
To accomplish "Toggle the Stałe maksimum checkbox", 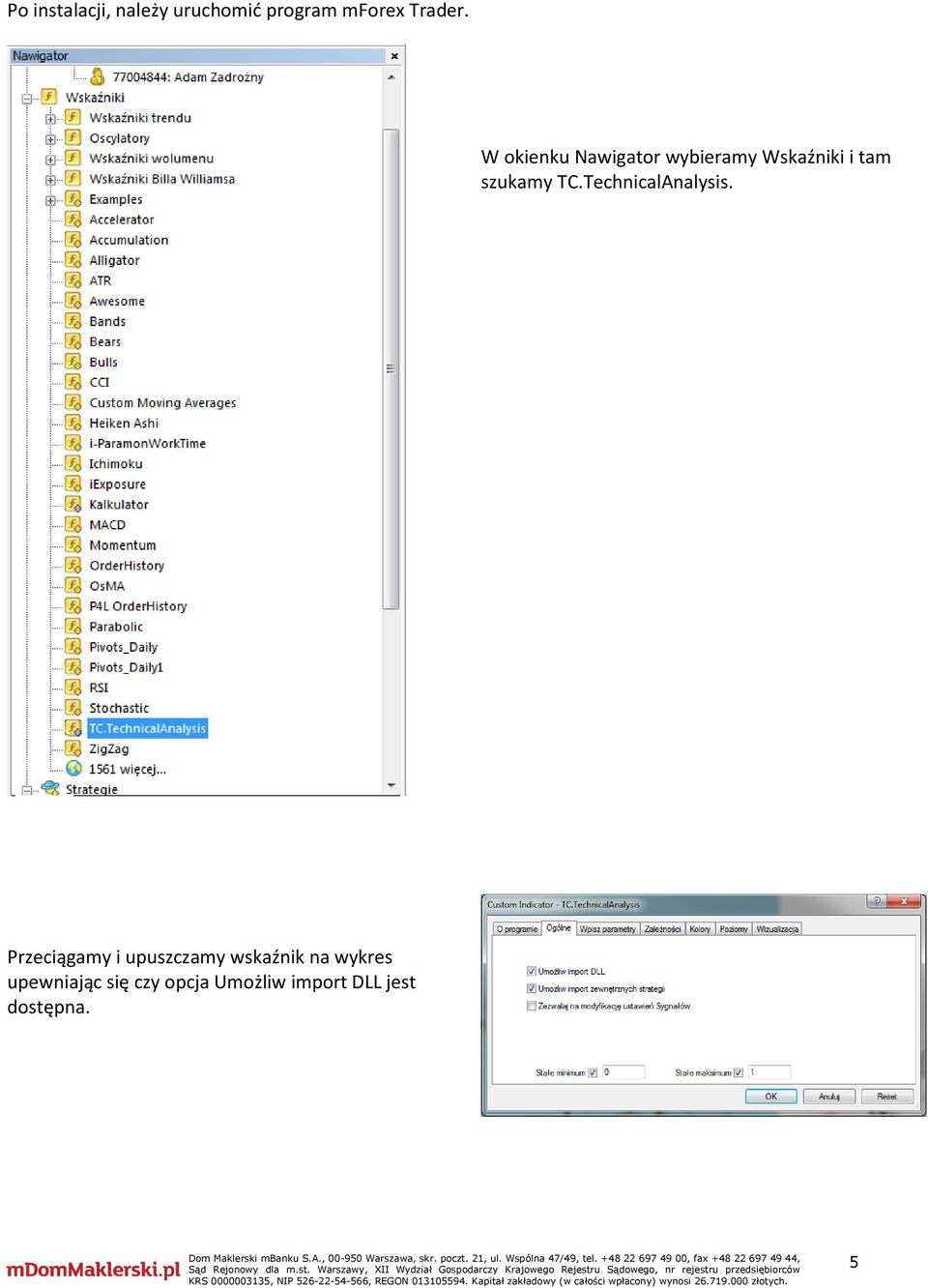I will 739,1072.
